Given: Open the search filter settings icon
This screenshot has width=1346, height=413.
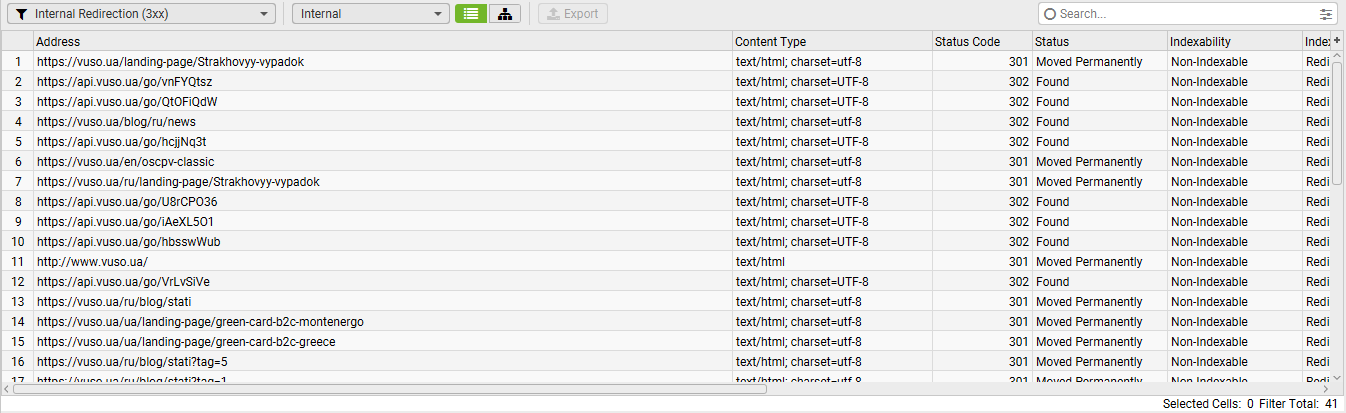Looking at the screenshot, I should pos(1326,14).
